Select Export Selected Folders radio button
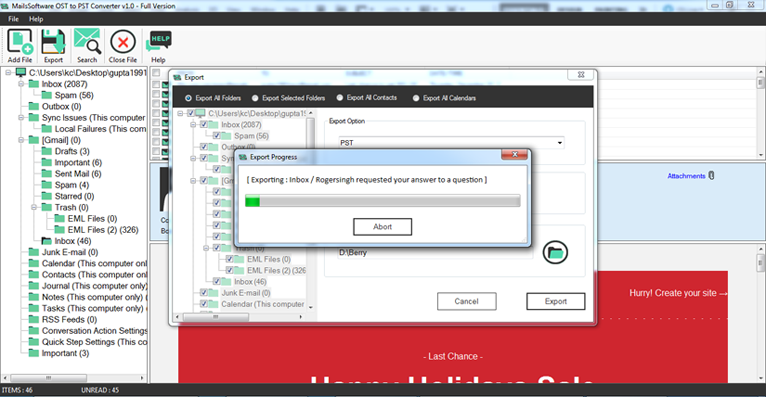This screenshot has height=397, width=766. (255, 98)
